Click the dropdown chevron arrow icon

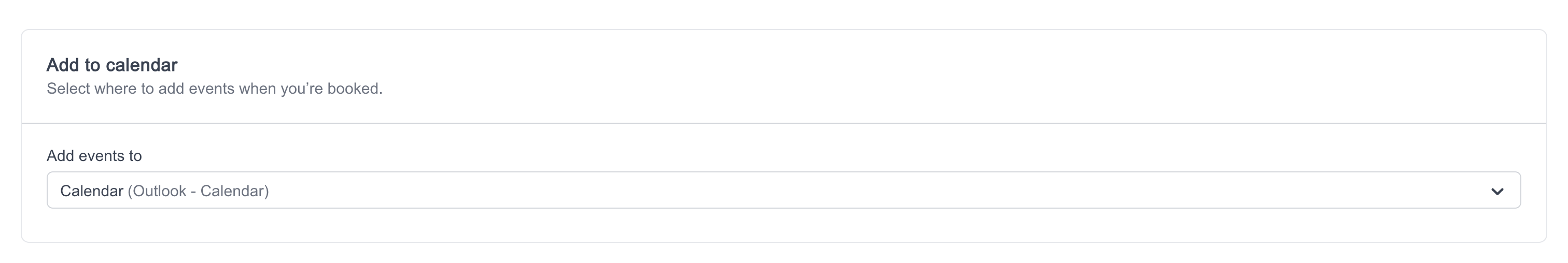[1497, 192]
